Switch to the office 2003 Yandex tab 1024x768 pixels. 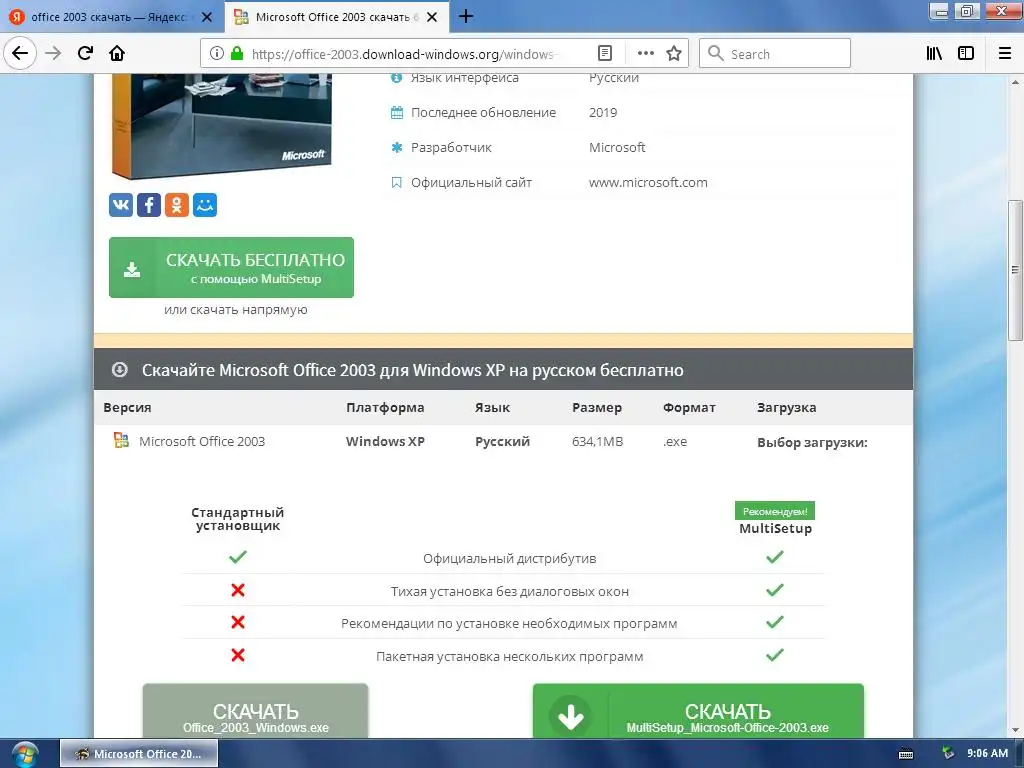(112, 17)
